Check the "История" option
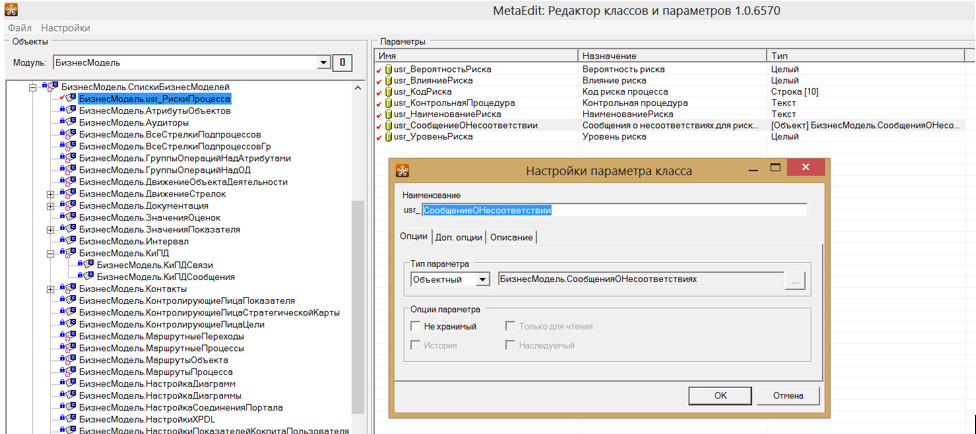 click(x=415, y=345)
